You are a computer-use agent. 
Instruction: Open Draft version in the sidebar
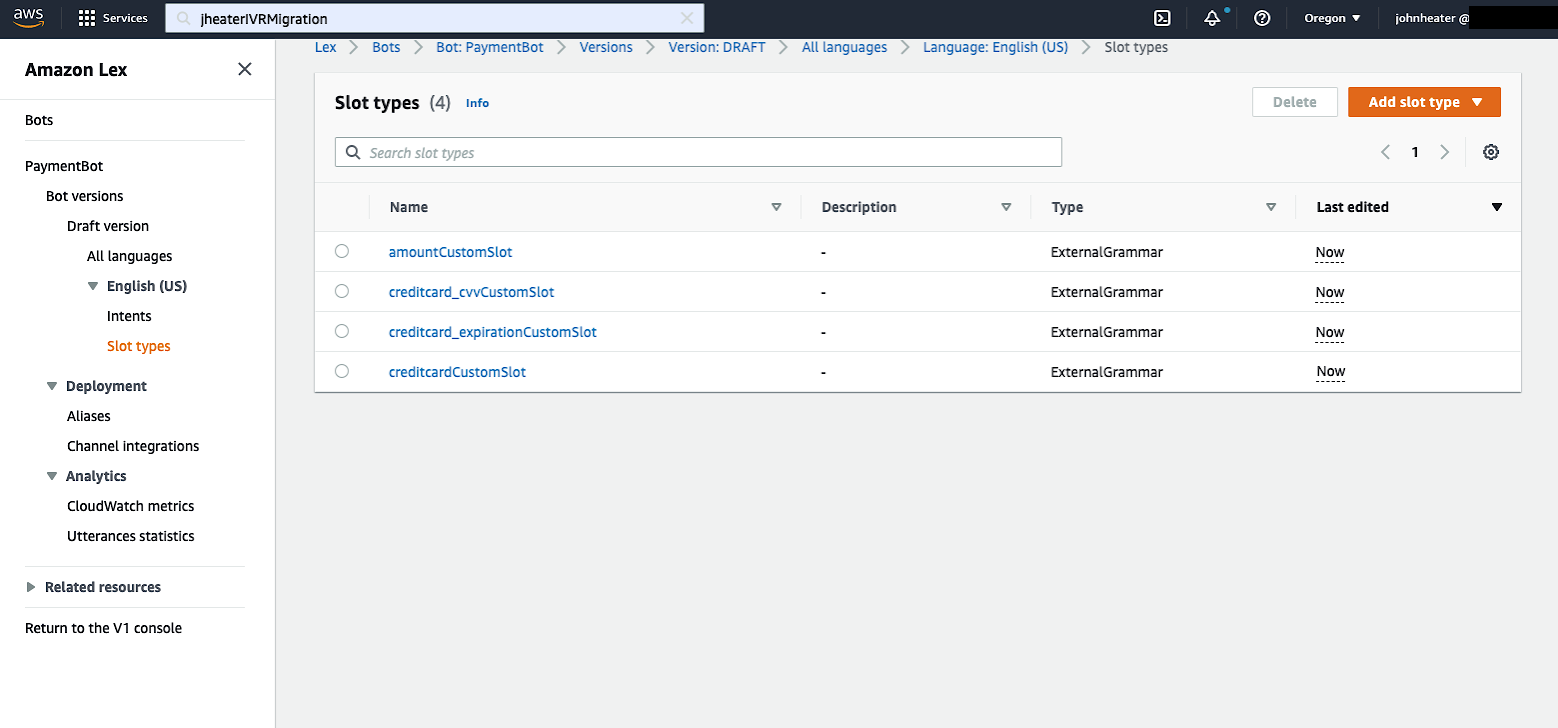coord(108,226)
